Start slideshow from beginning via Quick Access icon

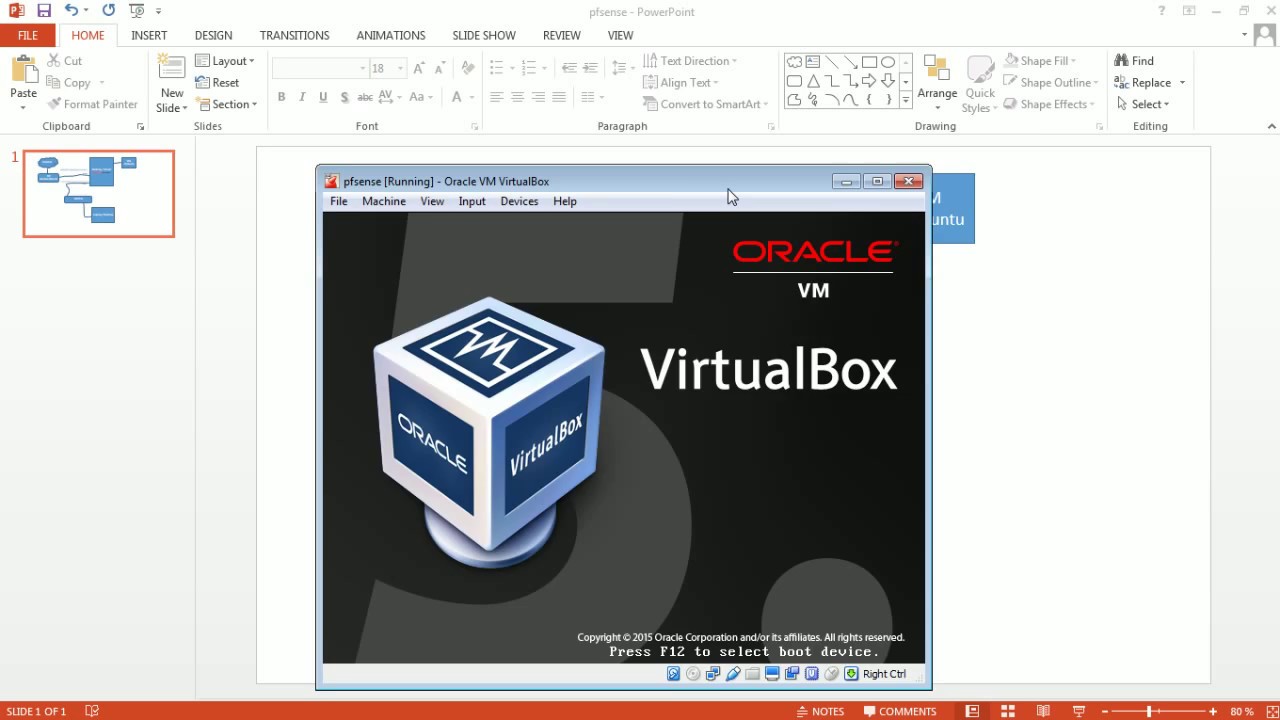[x=136, y=11]
